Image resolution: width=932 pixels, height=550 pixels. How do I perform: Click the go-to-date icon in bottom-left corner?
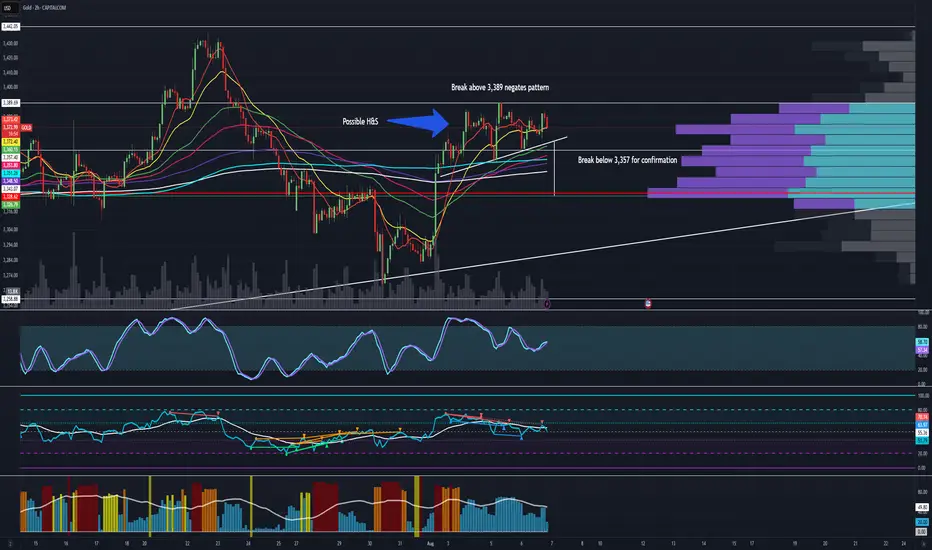coord(10,543)
